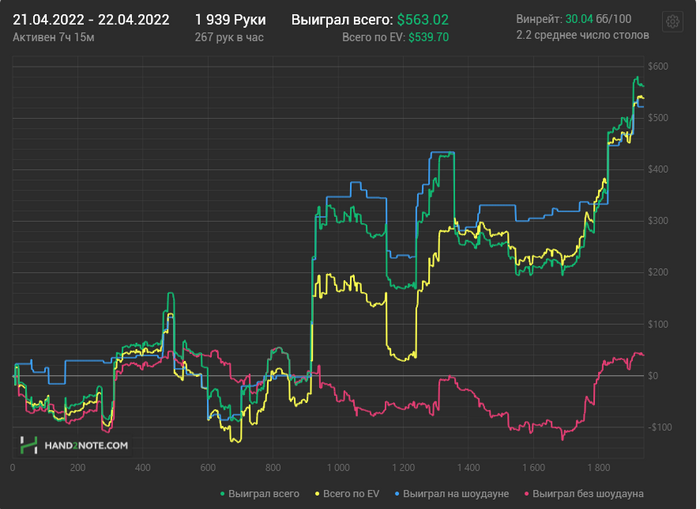Toggle 'Выиграл всего' line in legend

pyautogui.click(x=263, y=494)
